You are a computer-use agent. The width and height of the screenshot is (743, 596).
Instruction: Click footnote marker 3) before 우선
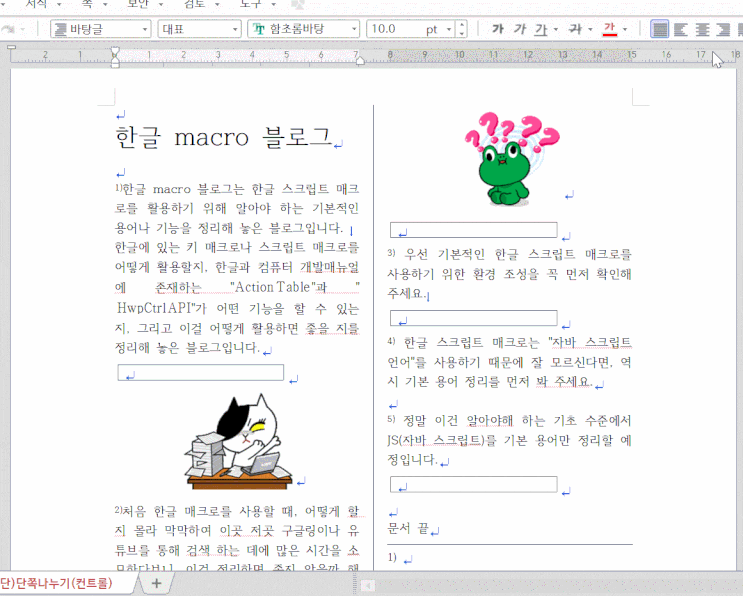click(391, 253)
